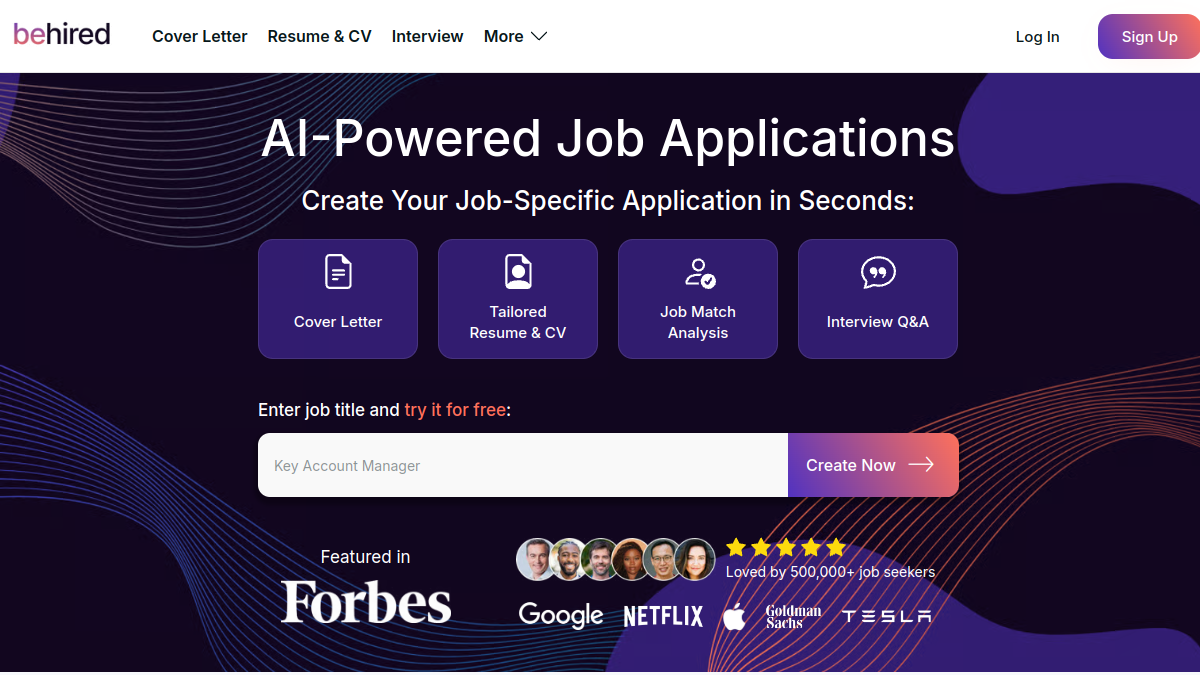Click the behired logo
This screenshot has width=1200, height=675.
[62, 35]
